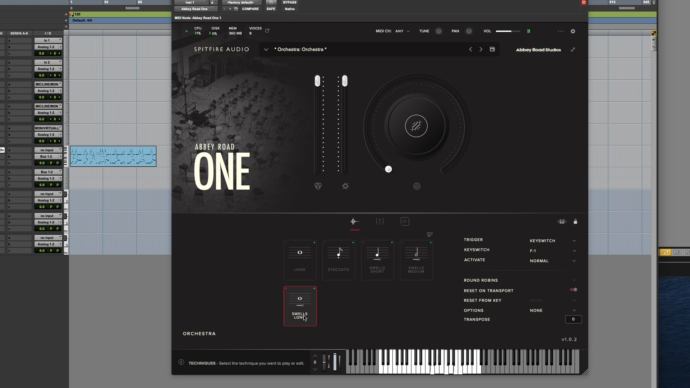Click the big knob white dot handle
Screen dimensions: 690x388
coord(388,169)
